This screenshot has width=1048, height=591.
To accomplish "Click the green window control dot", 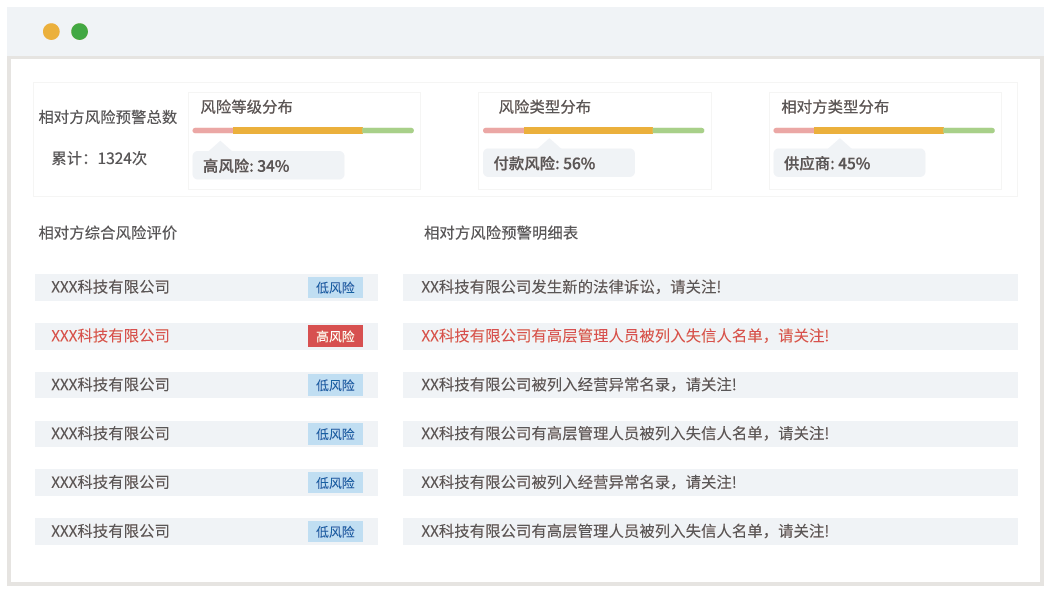I will pyautogui.click(x=80, y=32).
